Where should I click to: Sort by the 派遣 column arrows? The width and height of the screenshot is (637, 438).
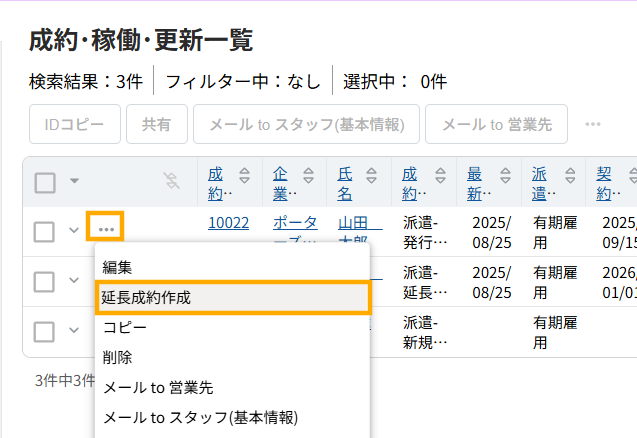click(x=568, y=181)
